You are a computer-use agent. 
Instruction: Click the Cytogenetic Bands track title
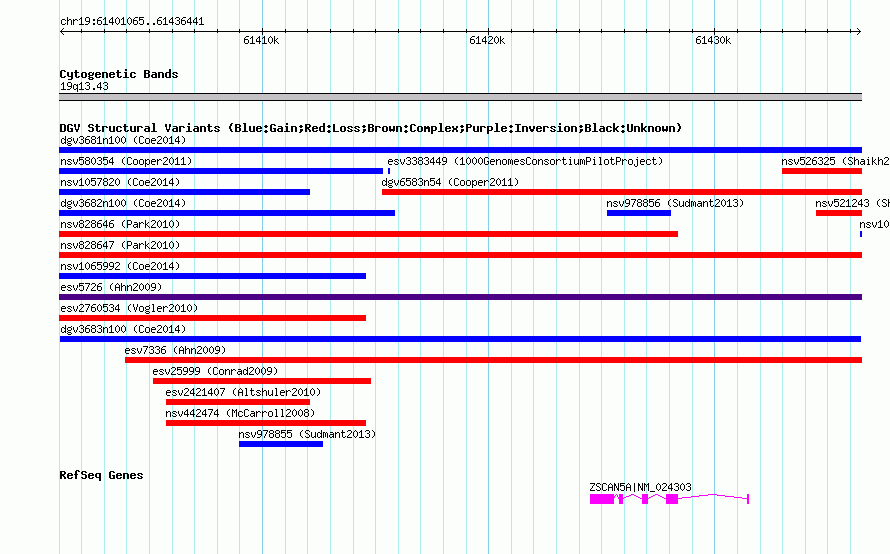point(119,74)
